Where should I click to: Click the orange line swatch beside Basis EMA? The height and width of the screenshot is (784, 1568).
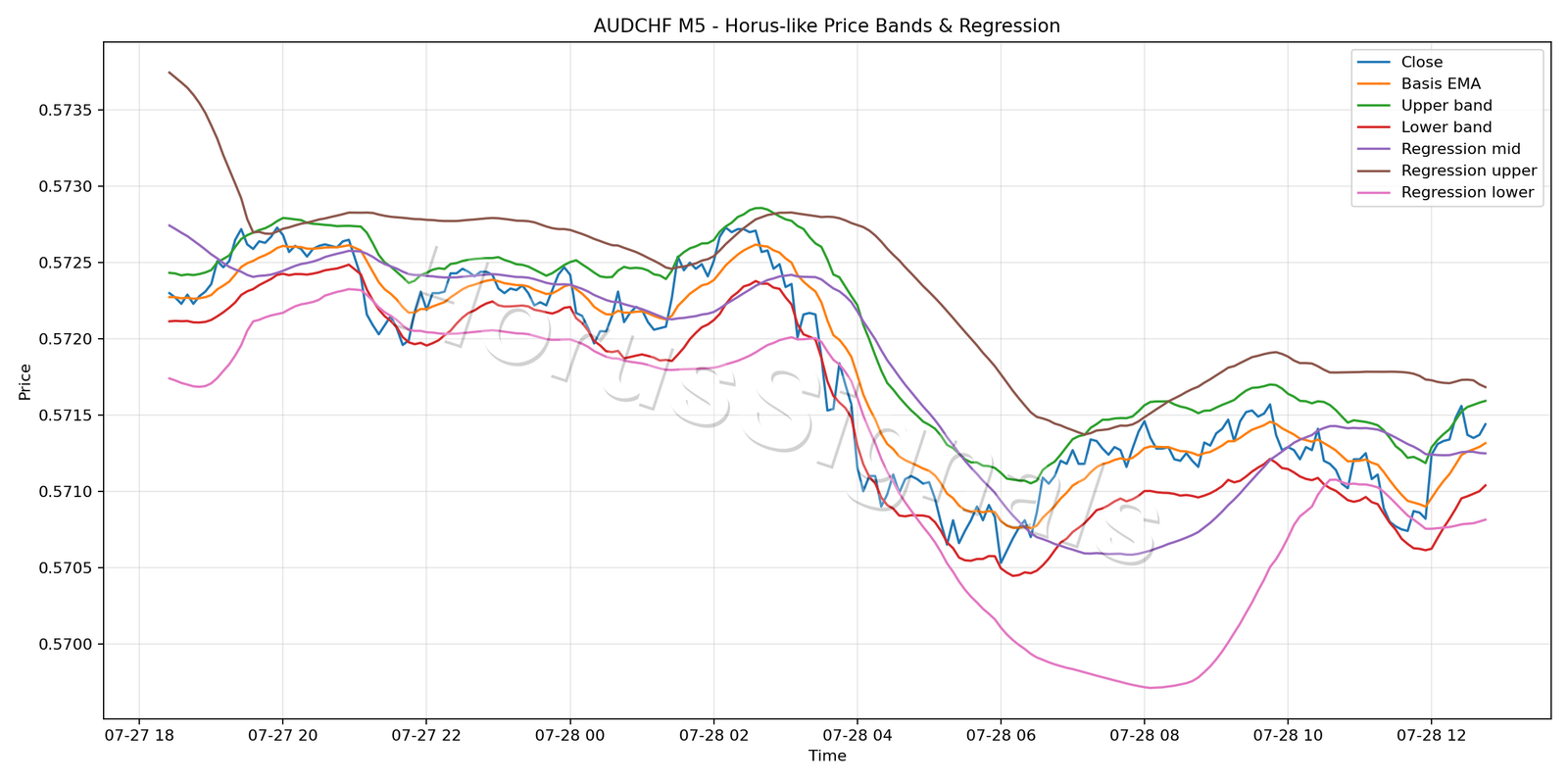pyautogui.click(x=1374, y=84)
